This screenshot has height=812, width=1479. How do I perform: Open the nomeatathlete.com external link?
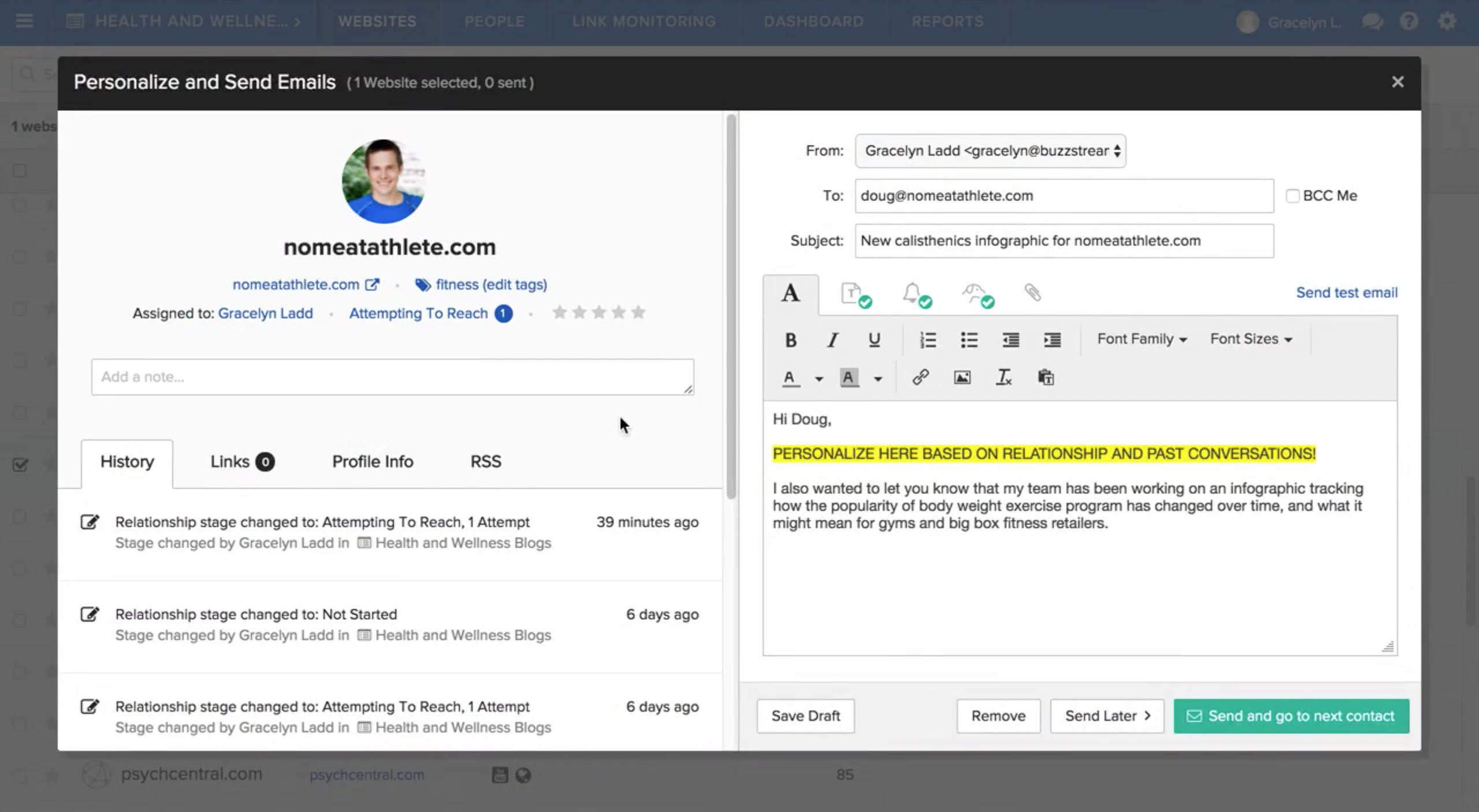(306, 285)
